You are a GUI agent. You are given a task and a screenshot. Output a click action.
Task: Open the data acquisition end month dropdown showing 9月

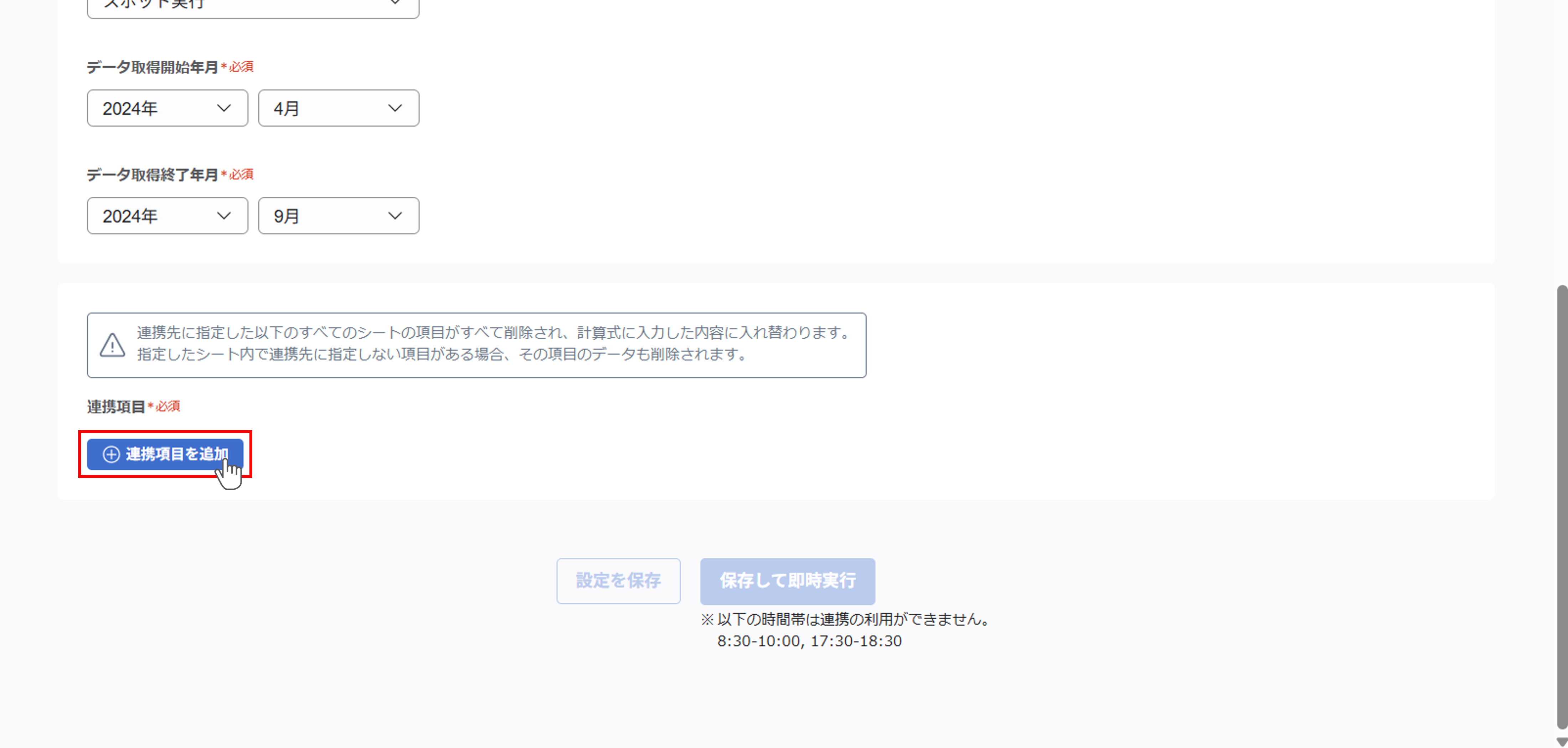(339, 216)
